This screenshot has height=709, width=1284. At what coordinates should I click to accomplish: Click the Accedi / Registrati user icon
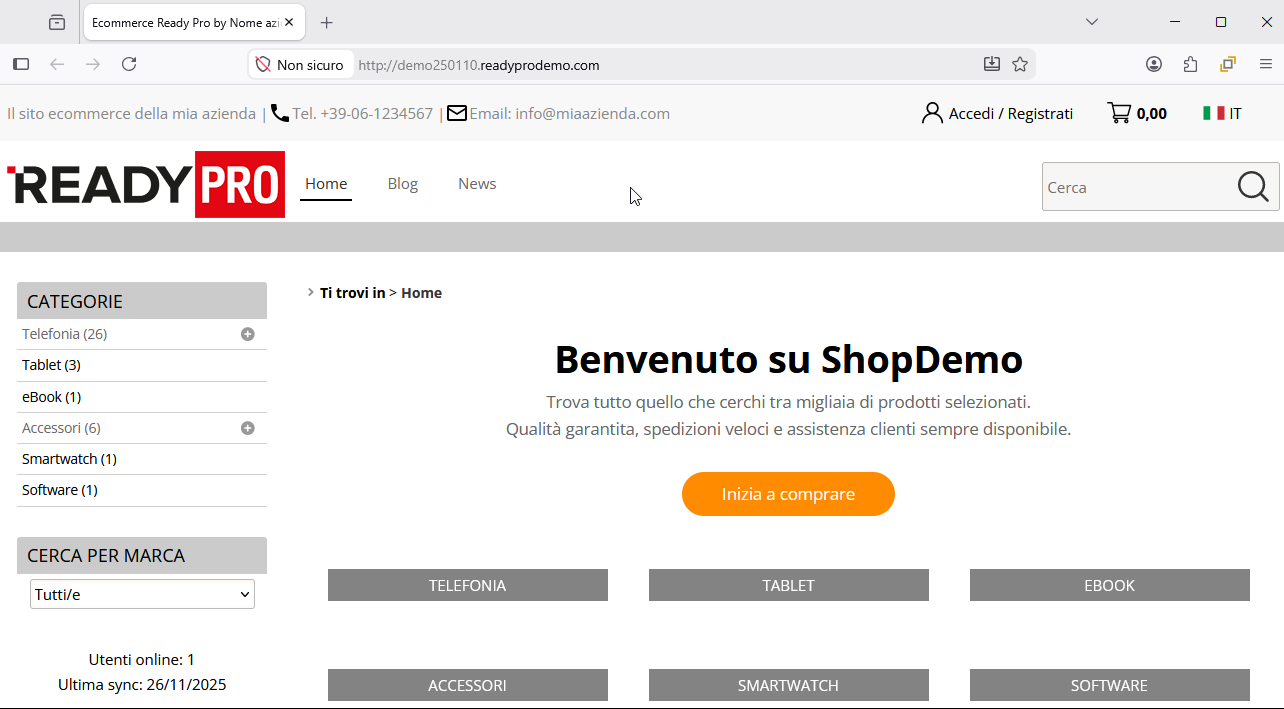pyautogui.click(x=932, y=113)
